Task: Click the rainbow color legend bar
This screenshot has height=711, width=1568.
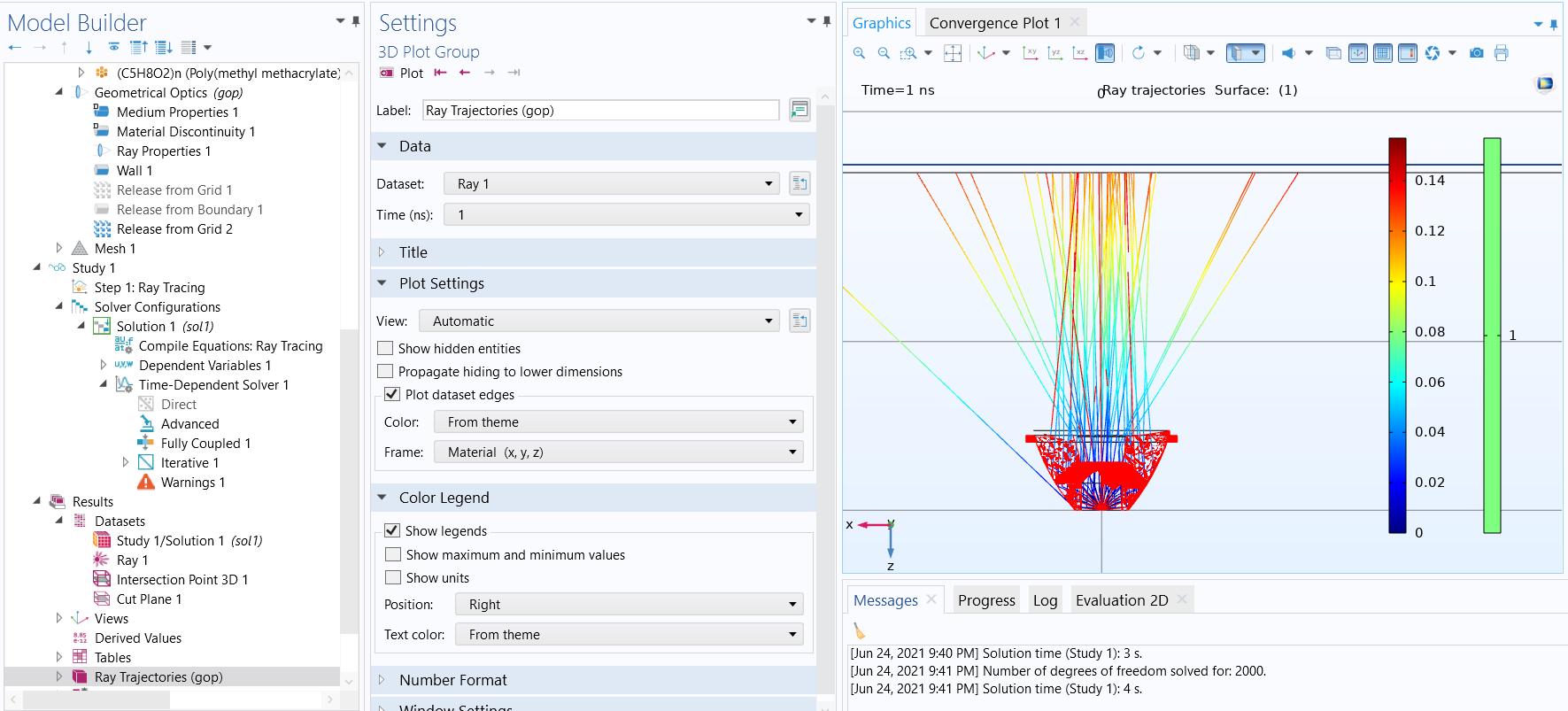Action: (x=1397, y=336)
